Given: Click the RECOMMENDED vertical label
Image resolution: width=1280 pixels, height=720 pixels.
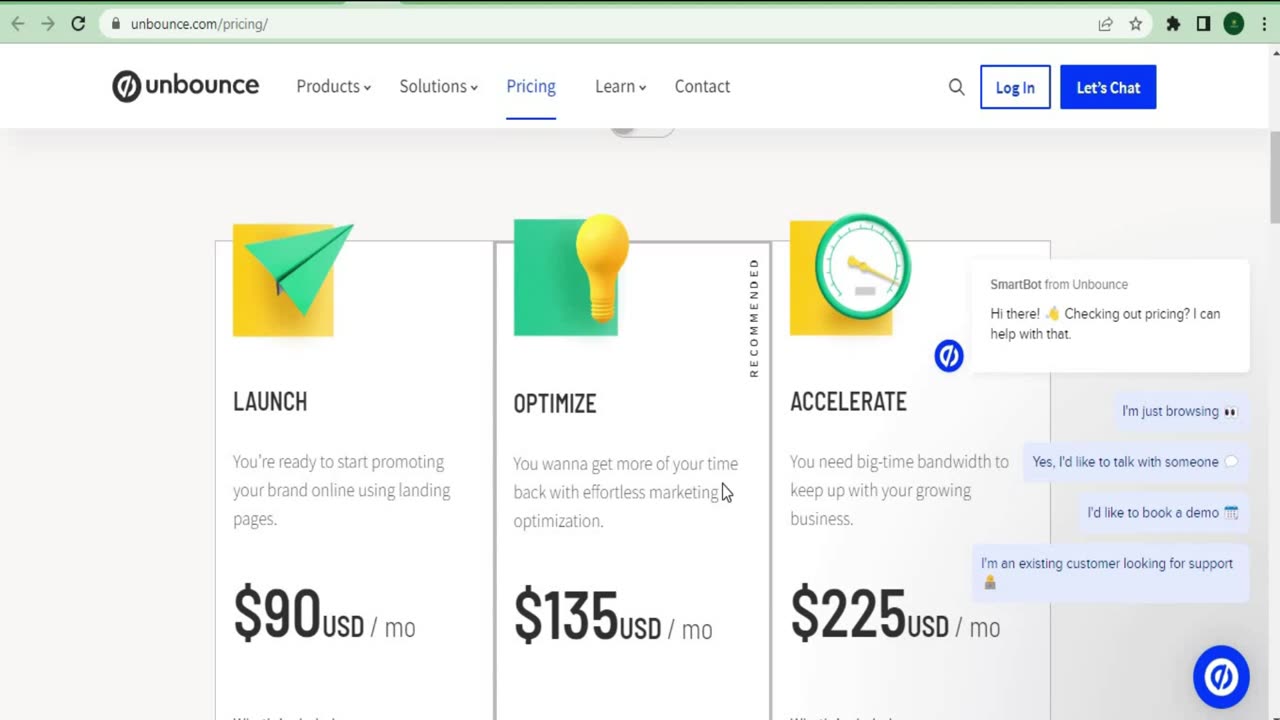Looking at the screenshot, I should click(754, 317).
